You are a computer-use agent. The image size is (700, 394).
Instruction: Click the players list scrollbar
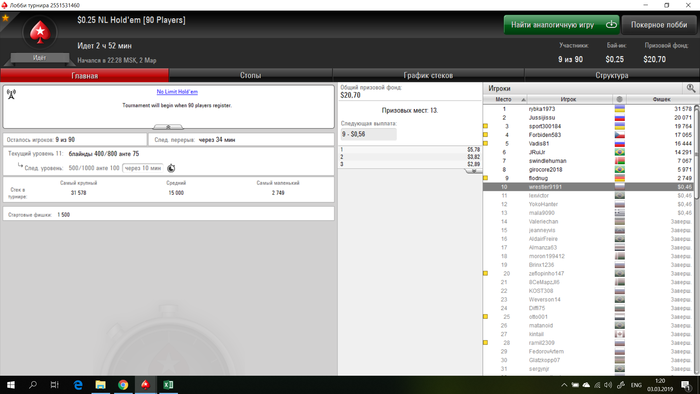pyautogui.click(x=697, y=152)
